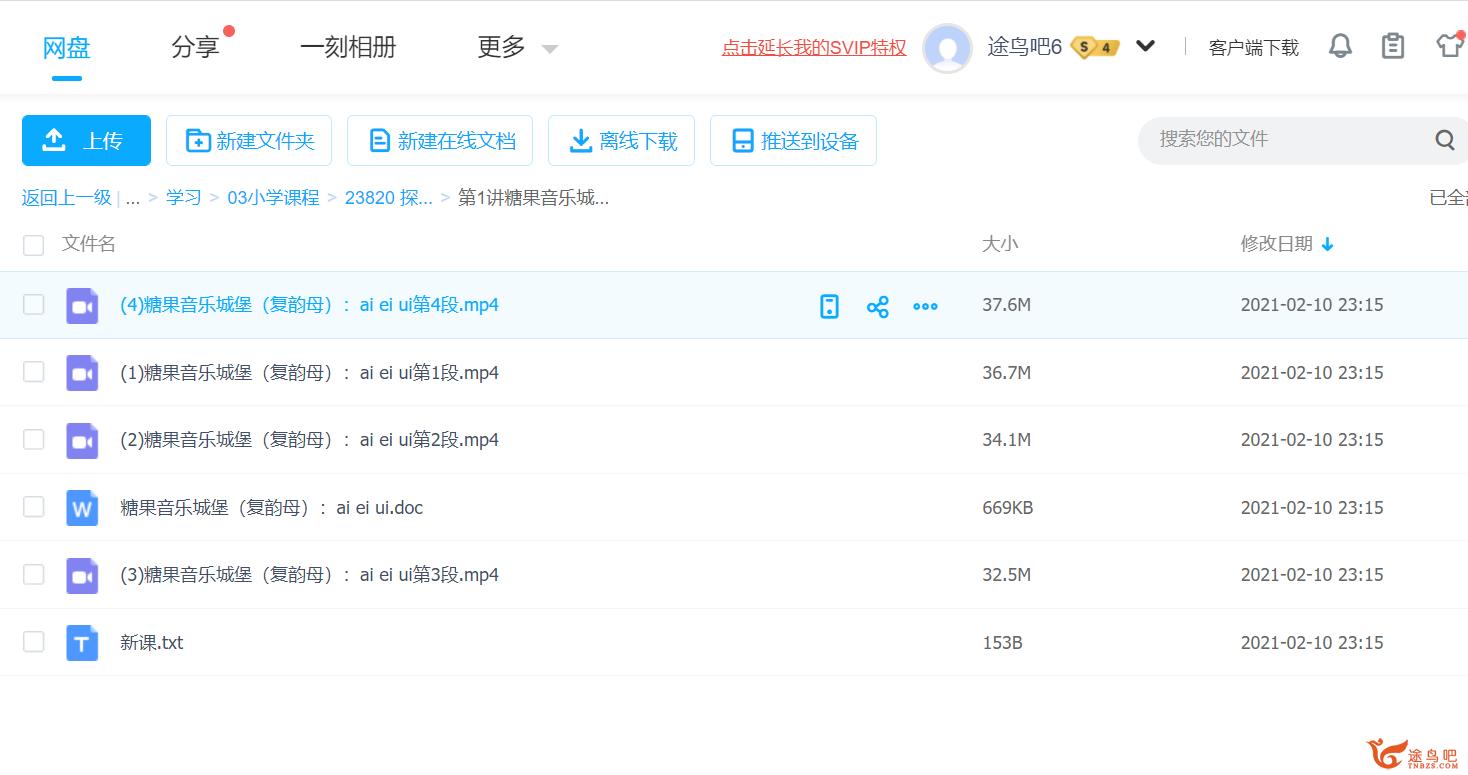Expand the 更多 dropdown menu
Image resolution: width=1468 pixels, height=775 pixels.
point(549,48)
